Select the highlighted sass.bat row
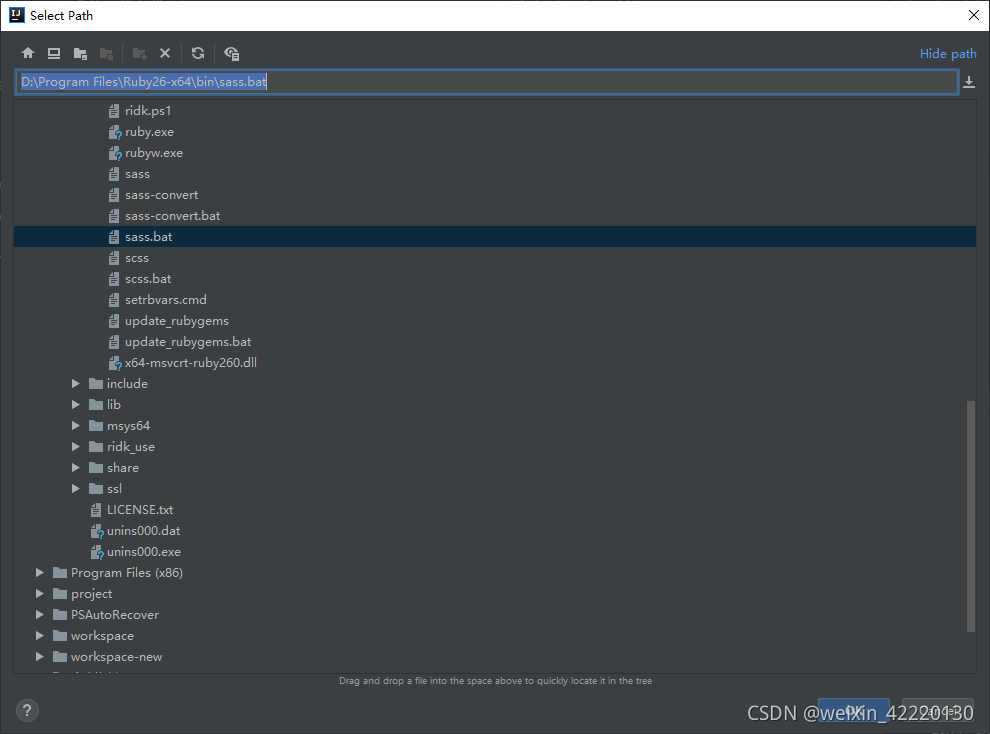 pos(495,237)
